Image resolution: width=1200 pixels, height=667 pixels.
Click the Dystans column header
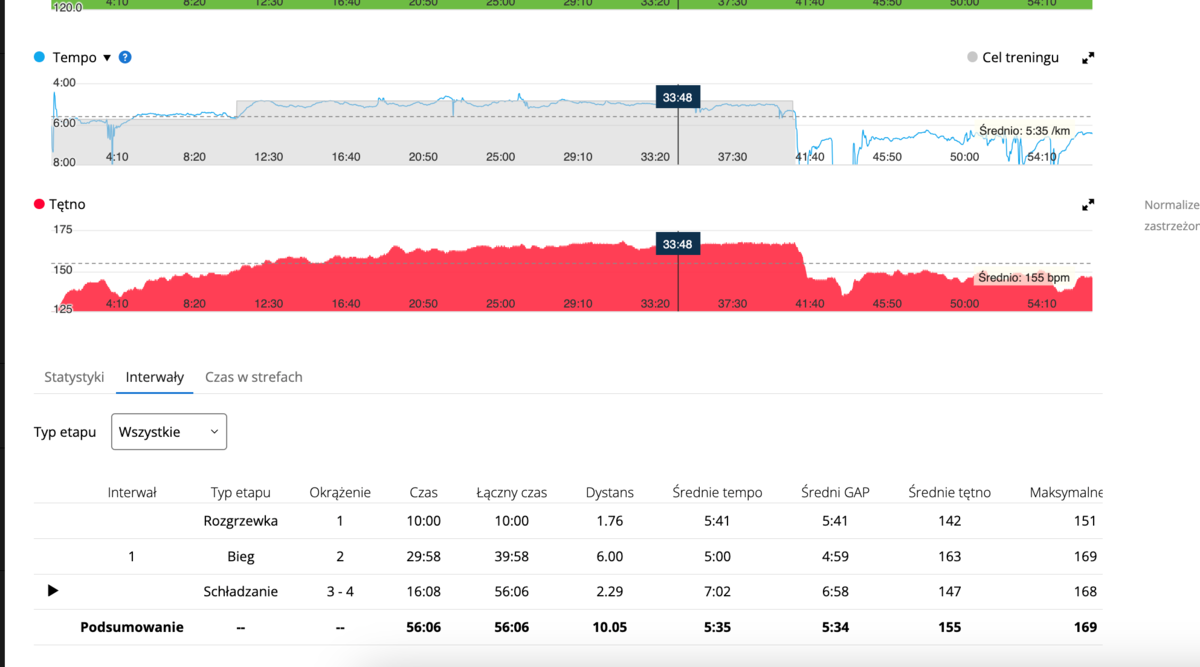[609, 492]
